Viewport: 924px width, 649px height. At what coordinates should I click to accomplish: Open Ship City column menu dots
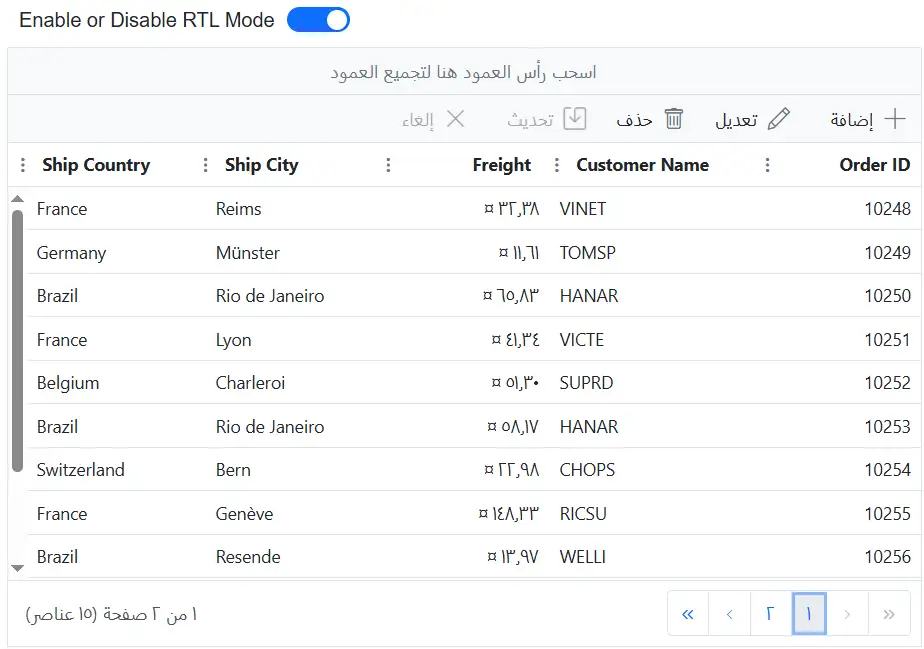click(x=206, y=166)
